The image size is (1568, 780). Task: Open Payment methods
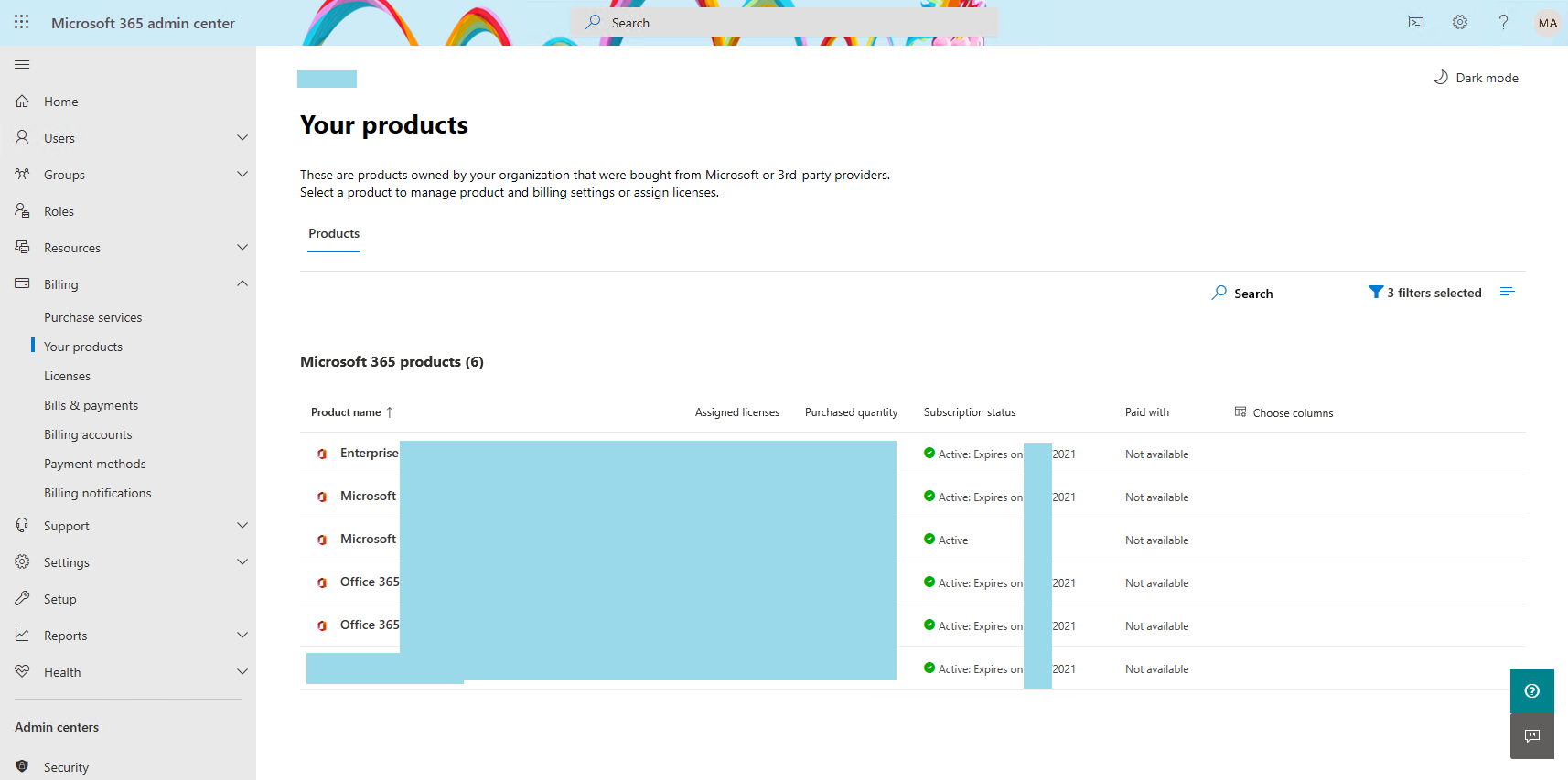point(95,464)
